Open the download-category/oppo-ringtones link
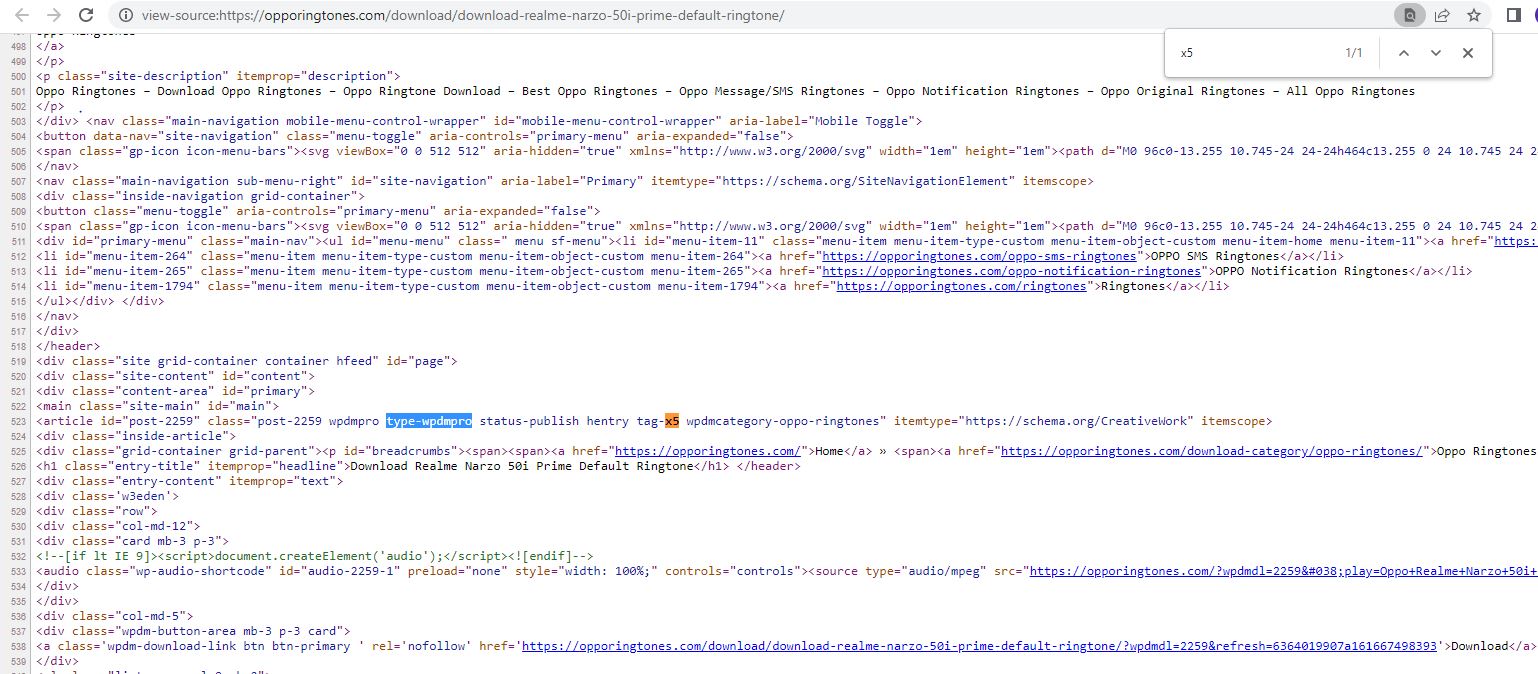The height and width of the screenshot is (674, 1538). [1211, 451]
